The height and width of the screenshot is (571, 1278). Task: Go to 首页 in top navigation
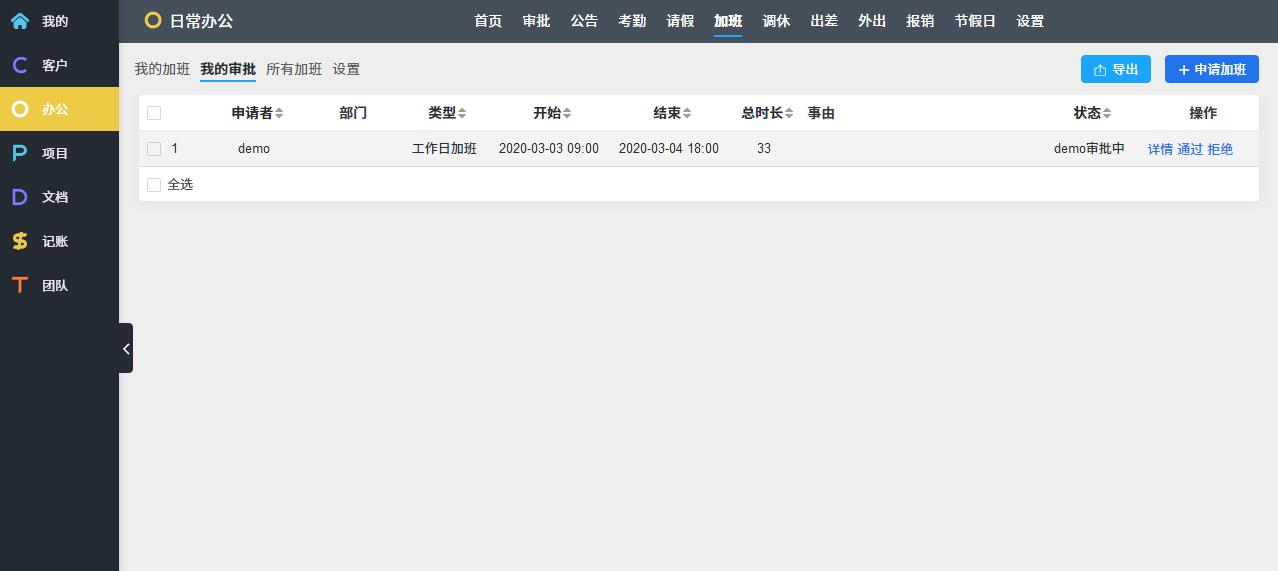pos(488,21)
